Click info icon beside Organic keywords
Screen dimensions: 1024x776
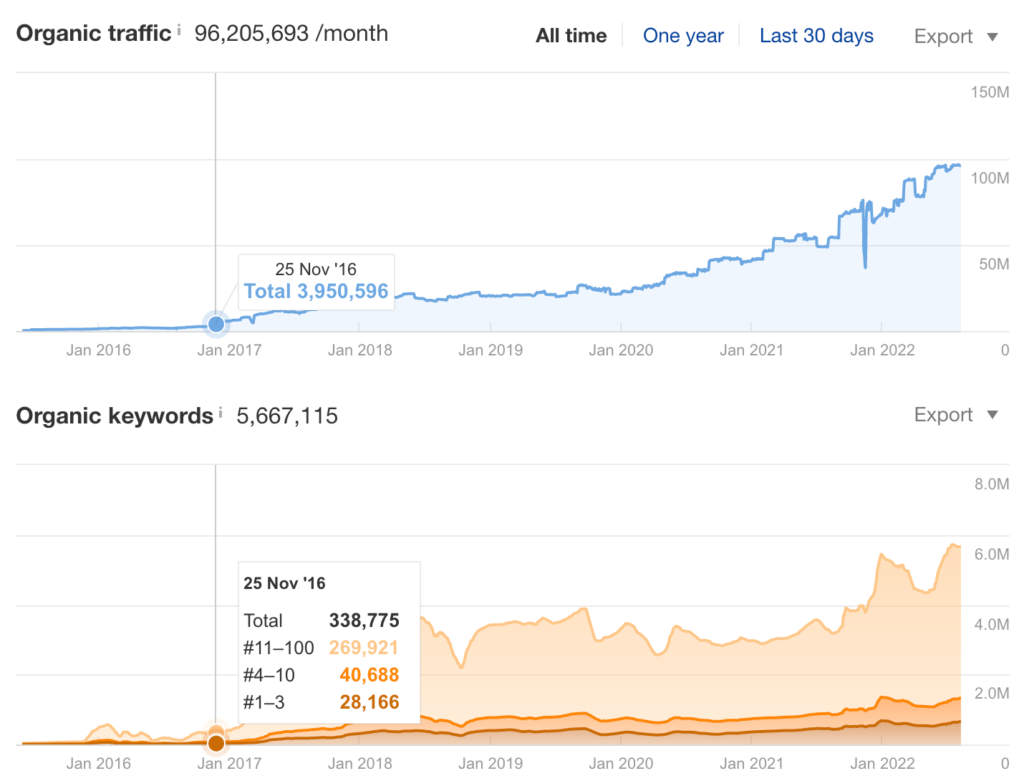[221, 412]
